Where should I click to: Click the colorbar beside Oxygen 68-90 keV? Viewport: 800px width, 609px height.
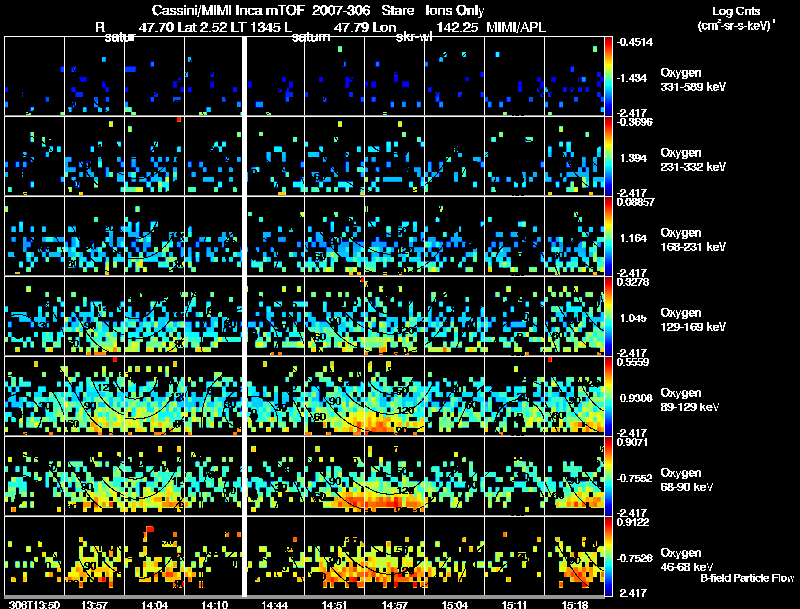(x=608, y=476)
